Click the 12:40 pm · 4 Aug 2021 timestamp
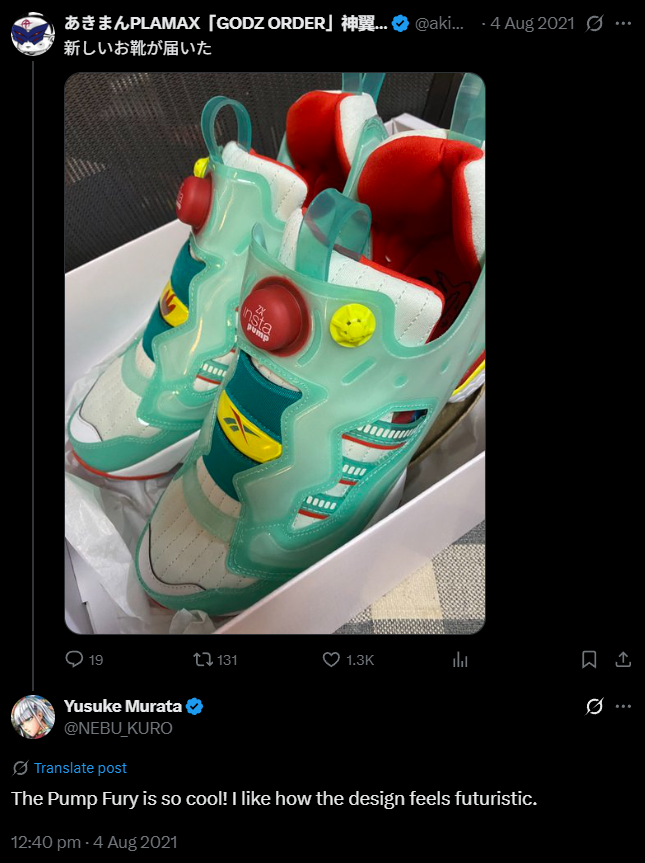 tap(94, 842)
